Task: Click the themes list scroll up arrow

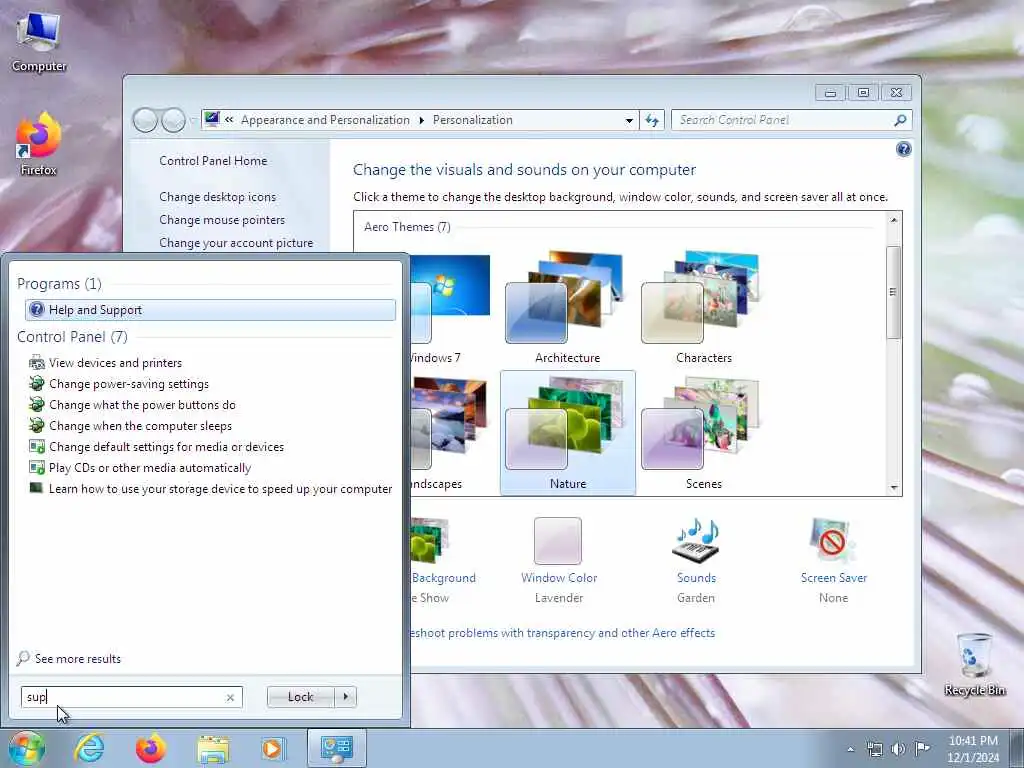Action: point(893,221)
